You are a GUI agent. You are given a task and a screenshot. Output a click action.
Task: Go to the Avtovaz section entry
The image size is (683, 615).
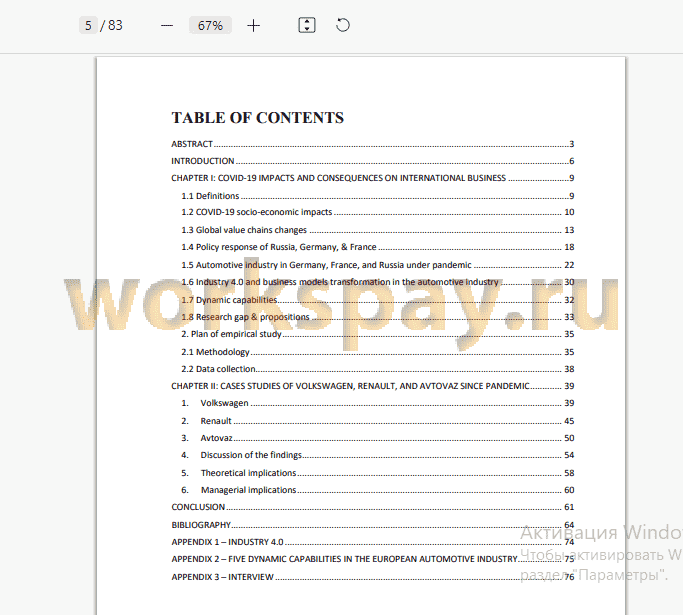coord(378,438)
